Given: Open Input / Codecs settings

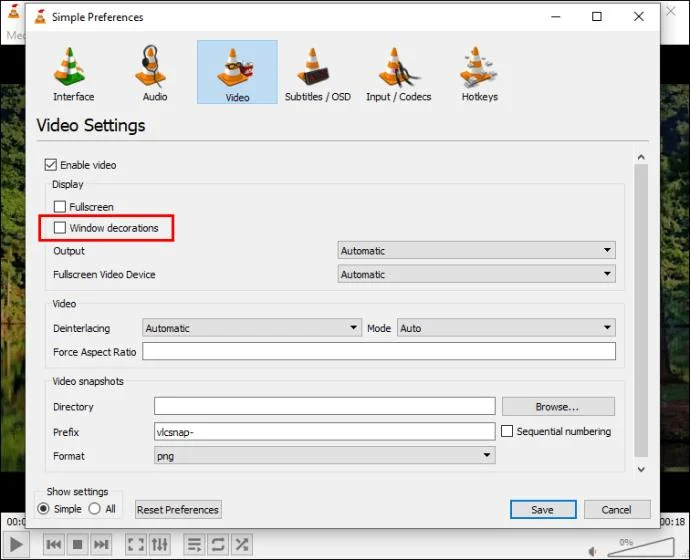Looking at the screenshot, I should (398, 73).
